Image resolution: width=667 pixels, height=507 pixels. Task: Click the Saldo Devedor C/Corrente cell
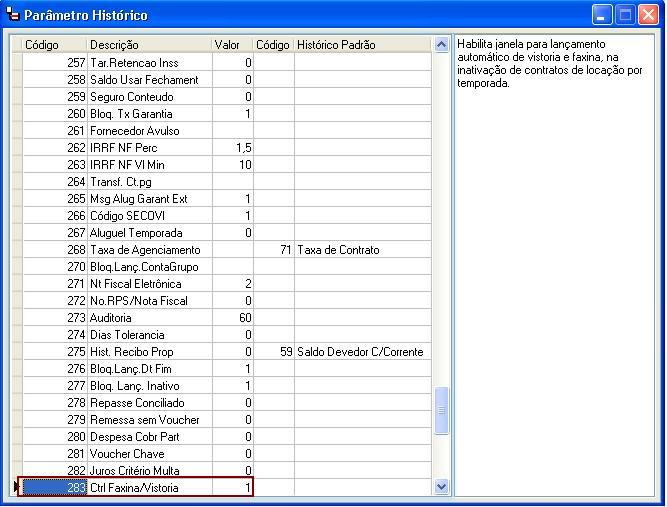362,352
